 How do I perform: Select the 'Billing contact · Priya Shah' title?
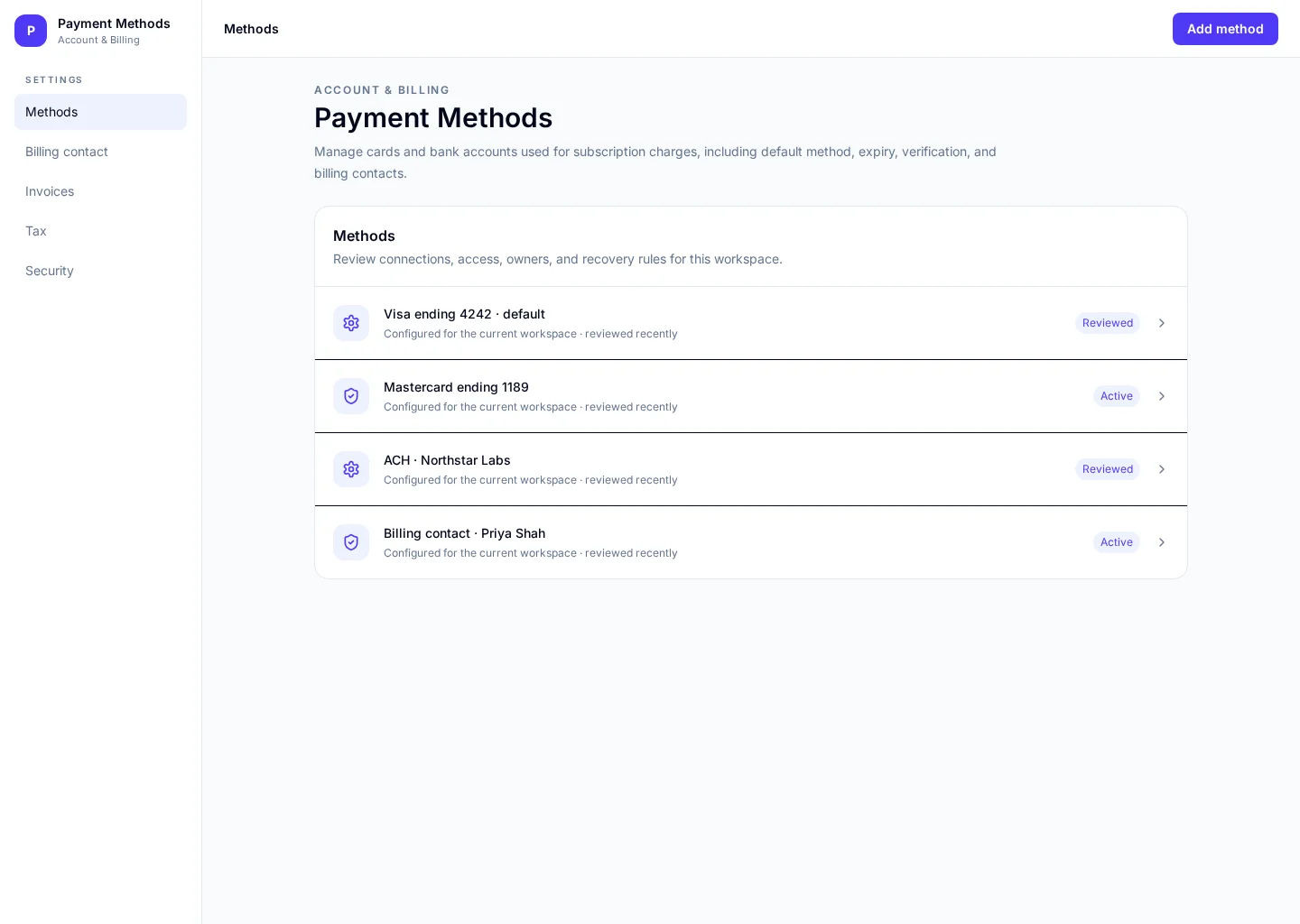click(x=464, y=533)
